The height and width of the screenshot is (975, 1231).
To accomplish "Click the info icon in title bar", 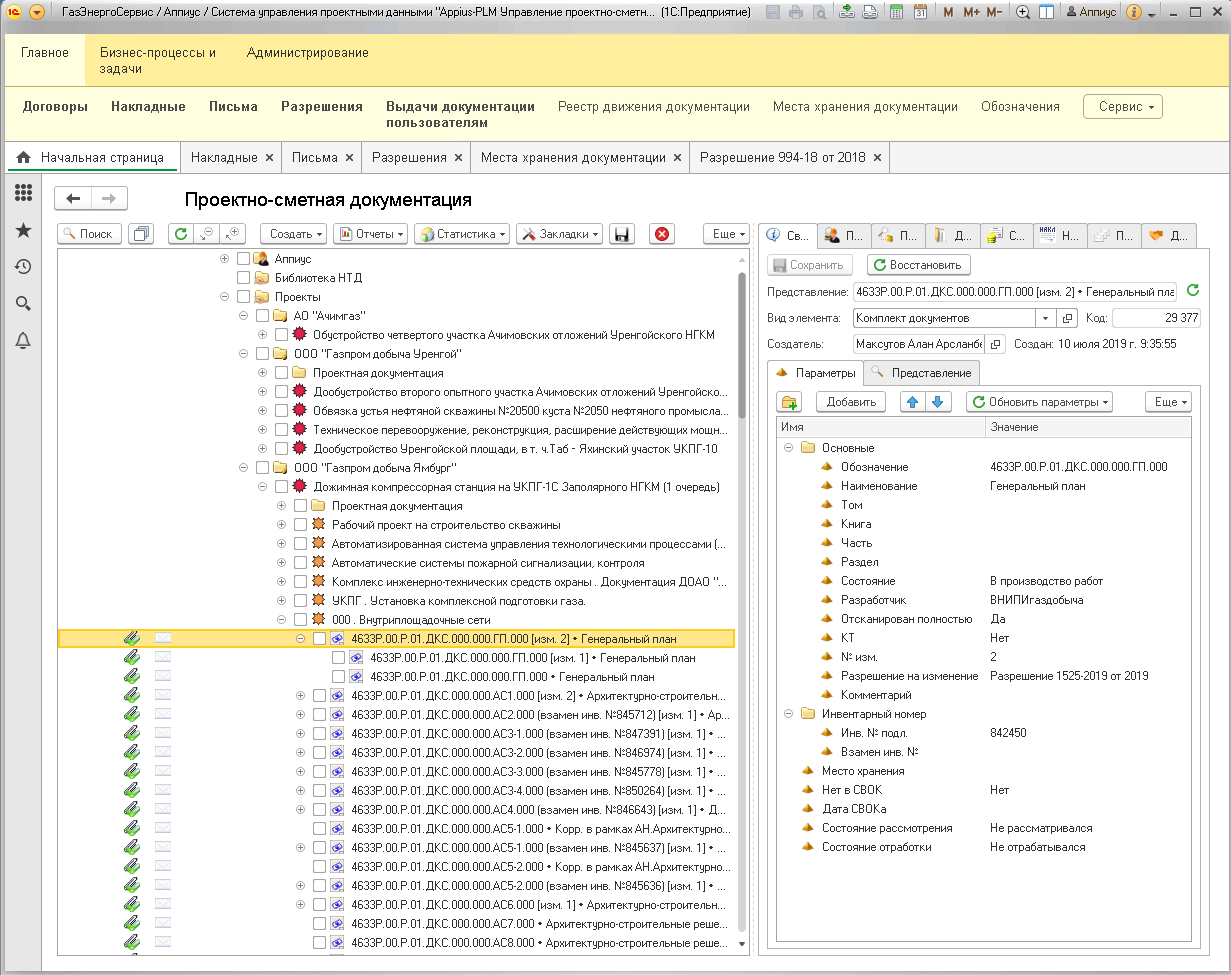I will click(x=1134, y=13).
